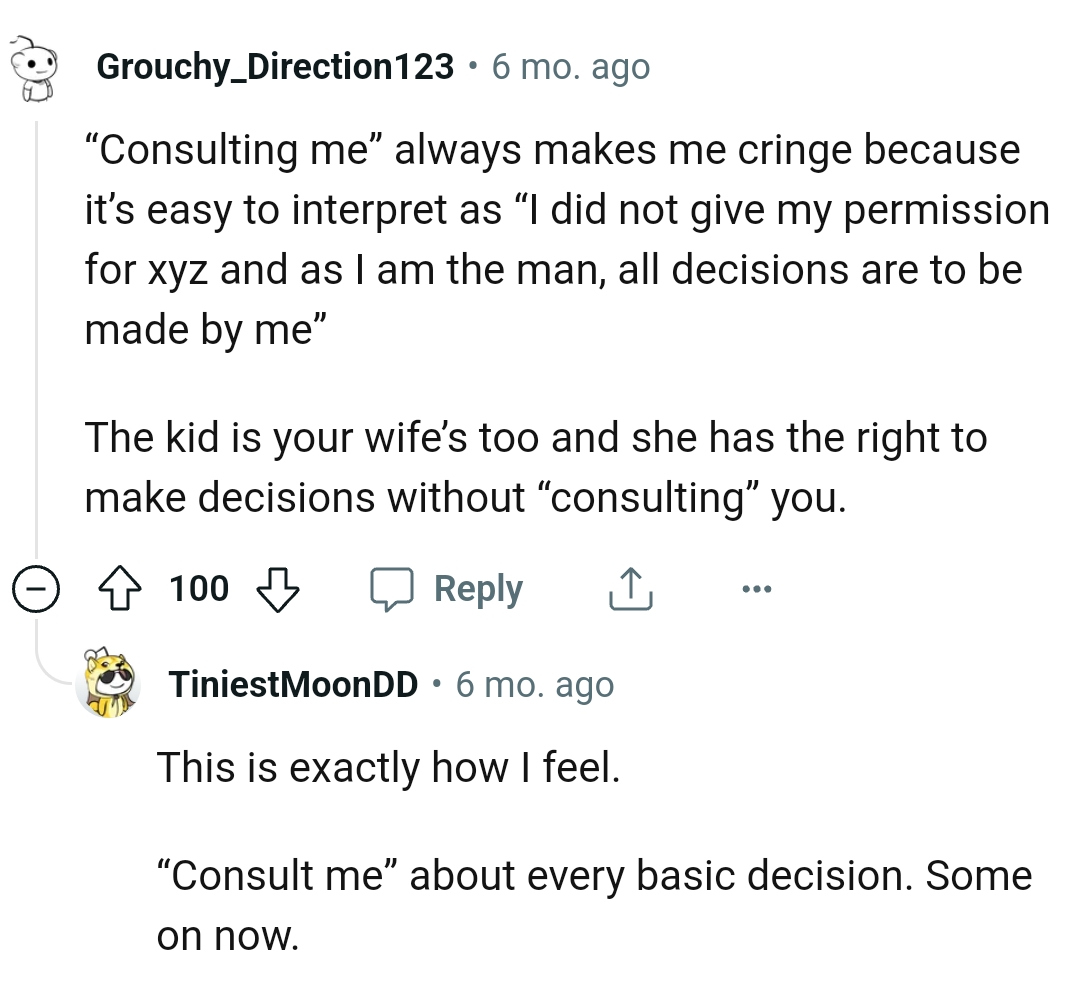Toggle the downvote on the parent comment
This screenshot has width=1080, height=992.
coord(278,588)
